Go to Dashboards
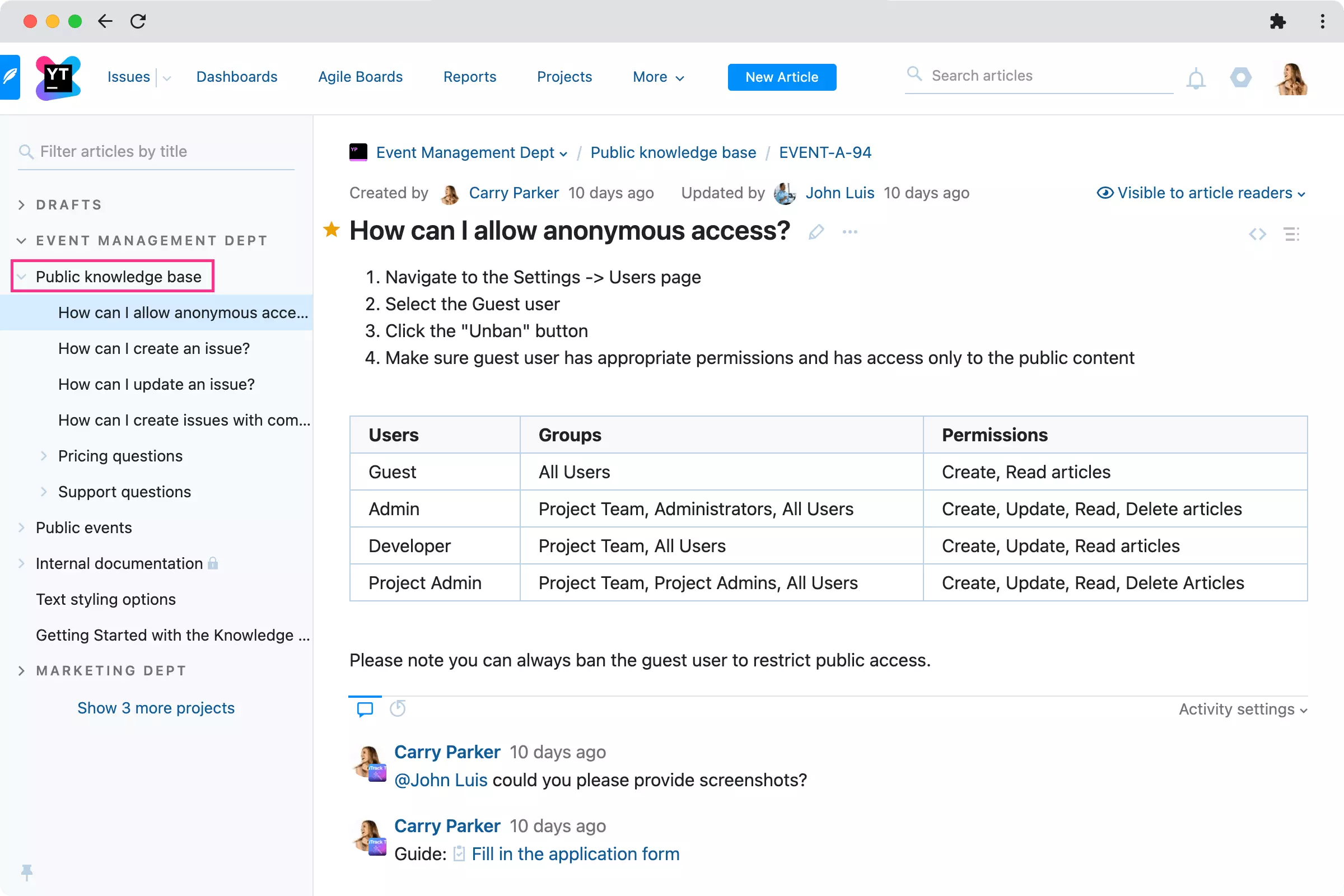 click(x=236, y=77)
